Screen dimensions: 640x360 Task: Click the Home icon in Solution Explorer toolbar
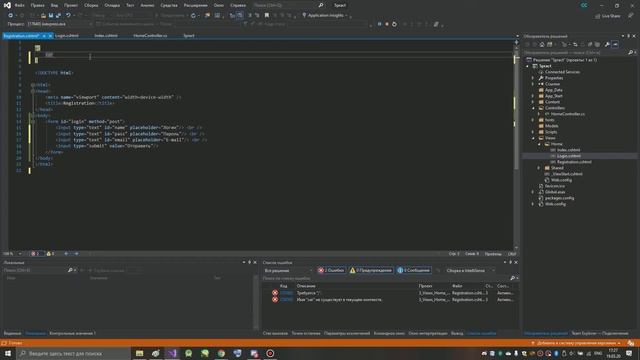[542, 44]
